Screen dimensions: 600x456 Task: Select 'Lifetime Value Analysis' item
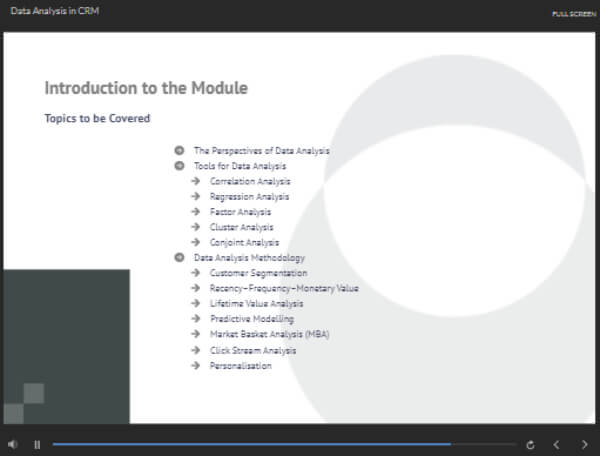pos(256,304)
